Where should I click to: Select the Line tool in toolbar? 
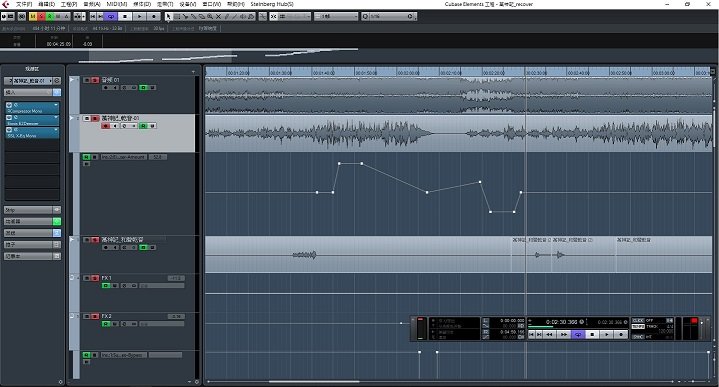coord(235,17)
